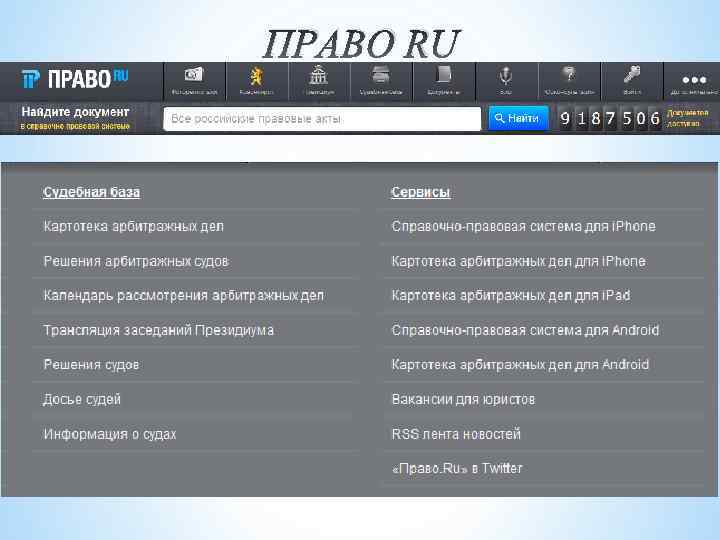Click the camera photo icon in top navigation

(x=194, y=75)
